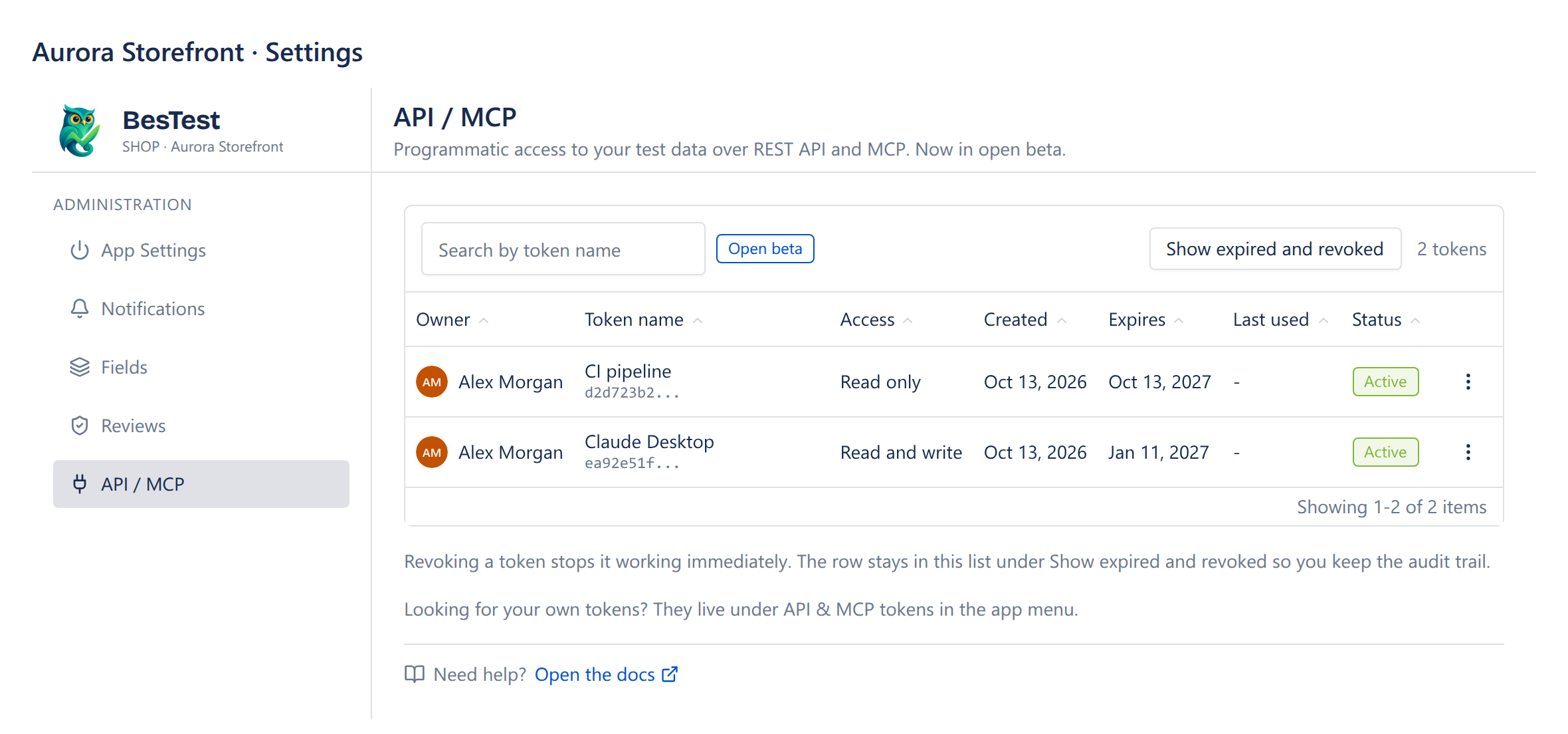Click the API / MCP plug icon
This screenshot has height=734, width=1568.
[x=80, y=484]
